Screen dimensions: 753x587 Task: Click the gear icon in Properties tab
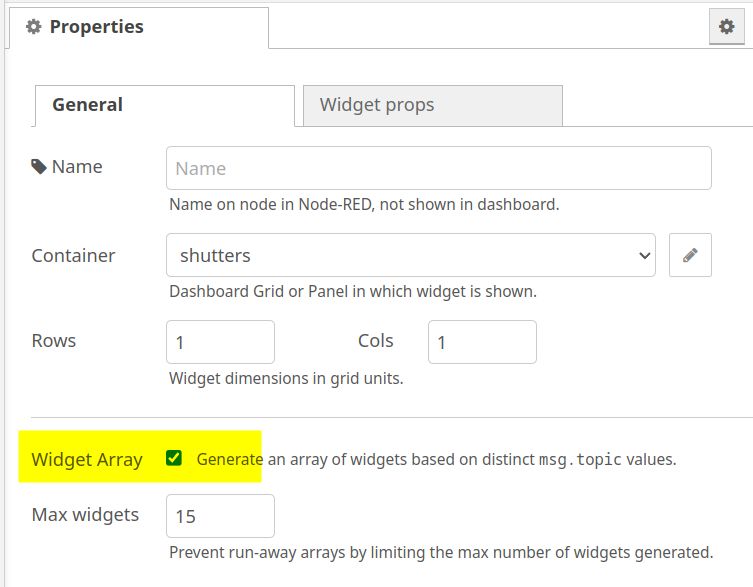34,26
